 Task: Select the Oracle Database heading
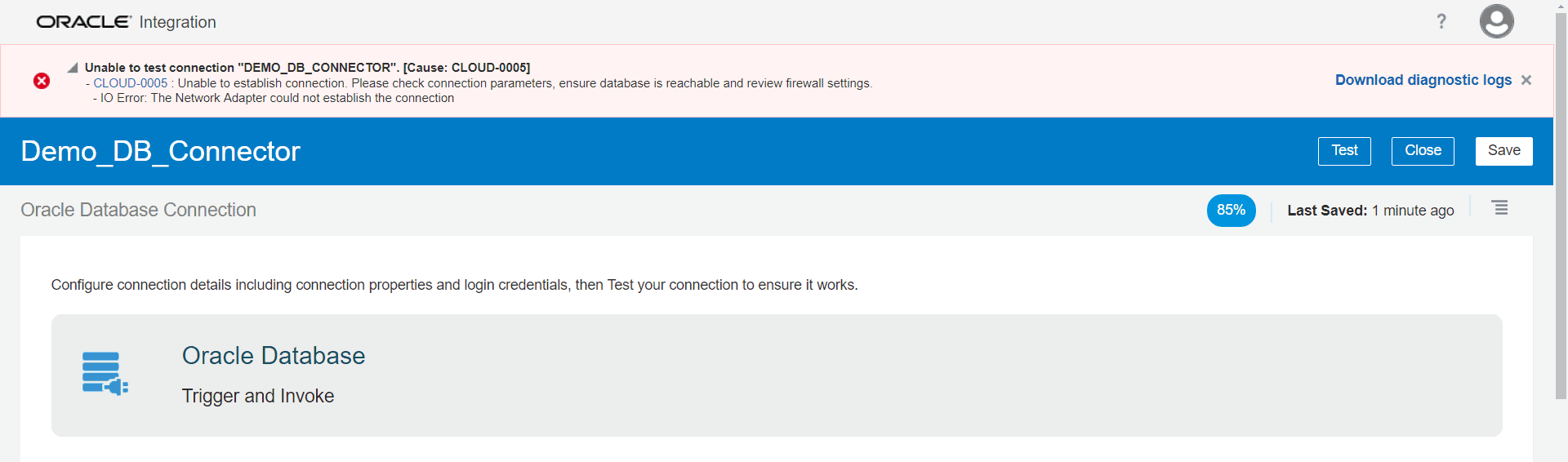click(274, 356)
